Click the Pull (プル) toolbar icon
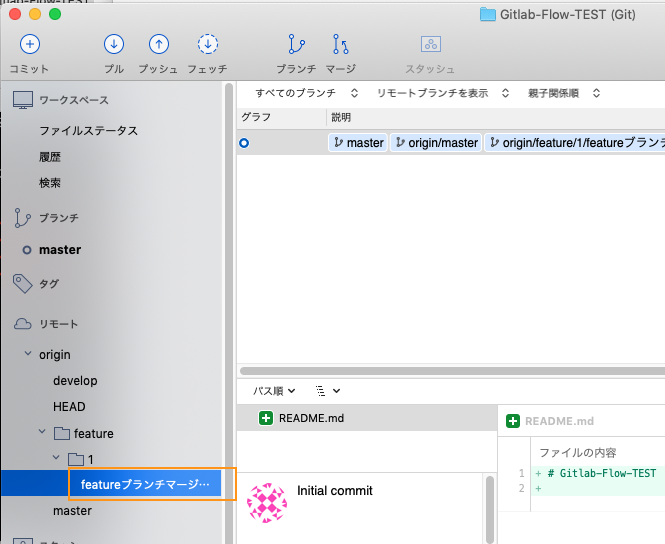The width and height of the screenshot is (665, 544). click(x=114, y=45)
